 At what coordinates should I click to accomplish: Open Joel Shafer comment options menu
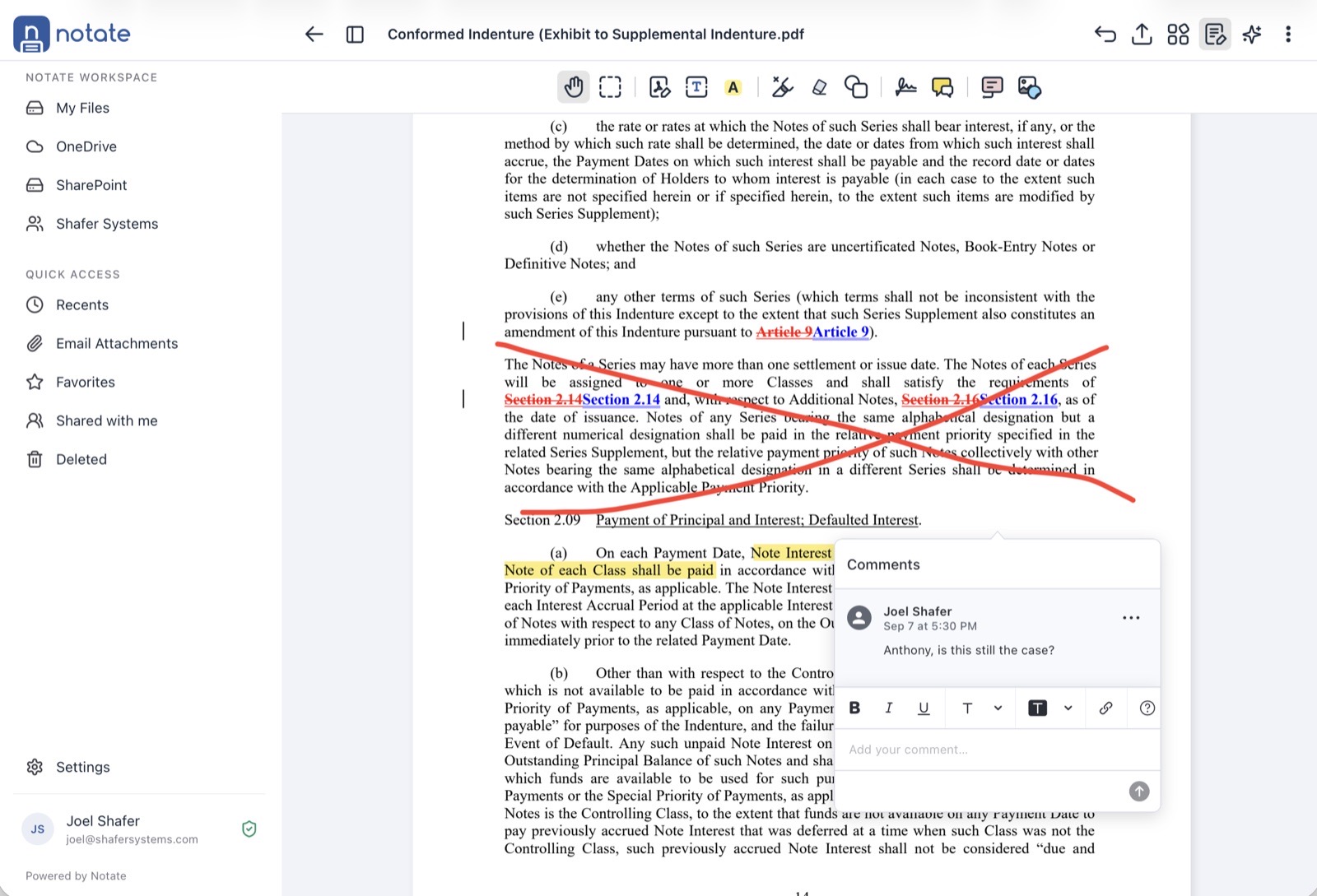1131,618
